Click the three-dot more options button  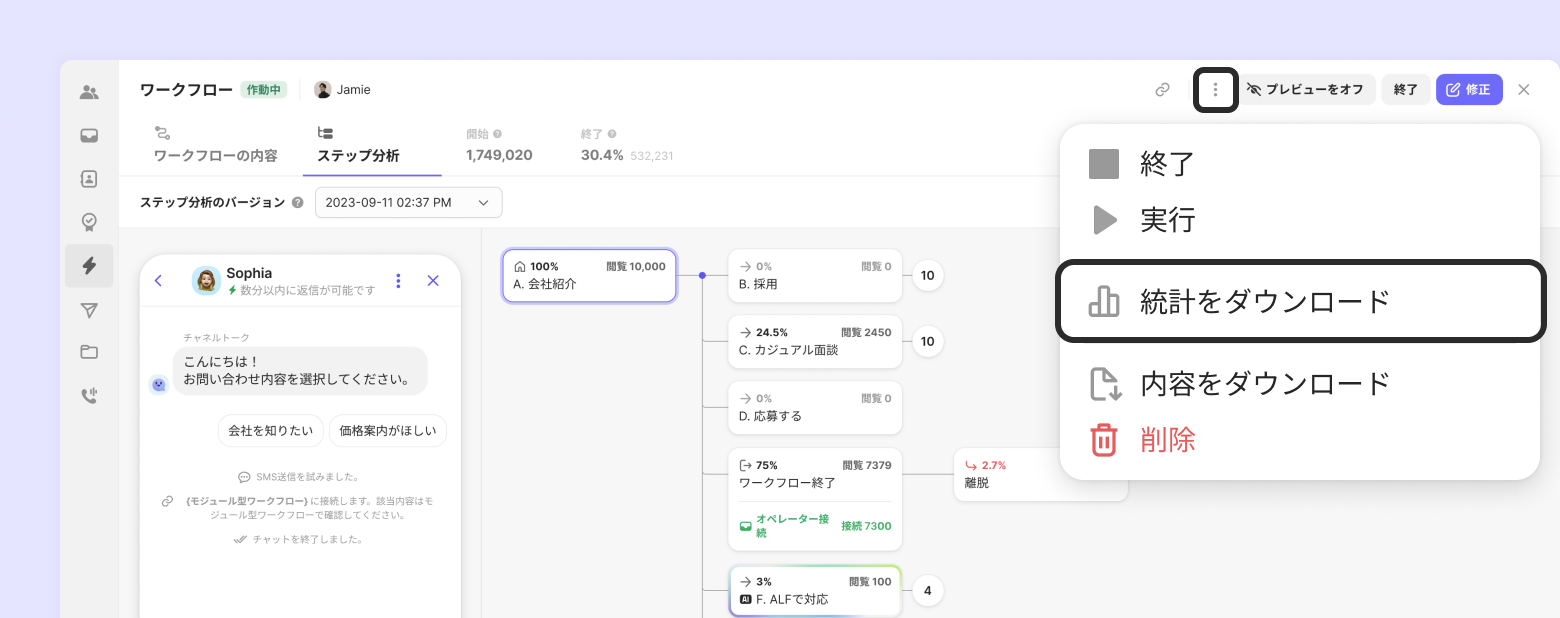coord(1215,90)
